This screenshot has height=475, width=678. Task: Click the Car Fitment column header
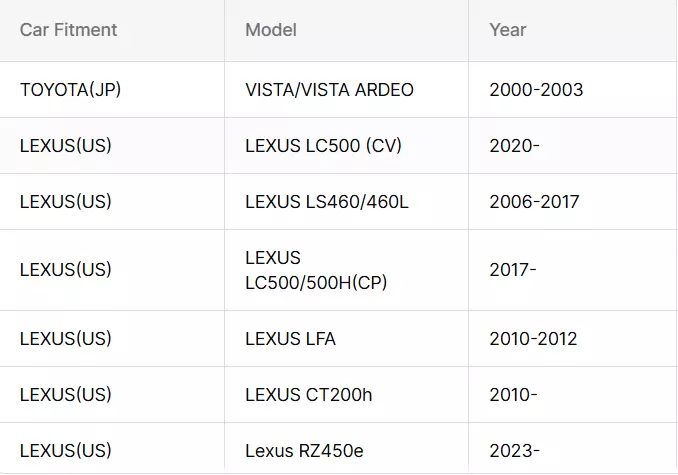coord(69,30)
